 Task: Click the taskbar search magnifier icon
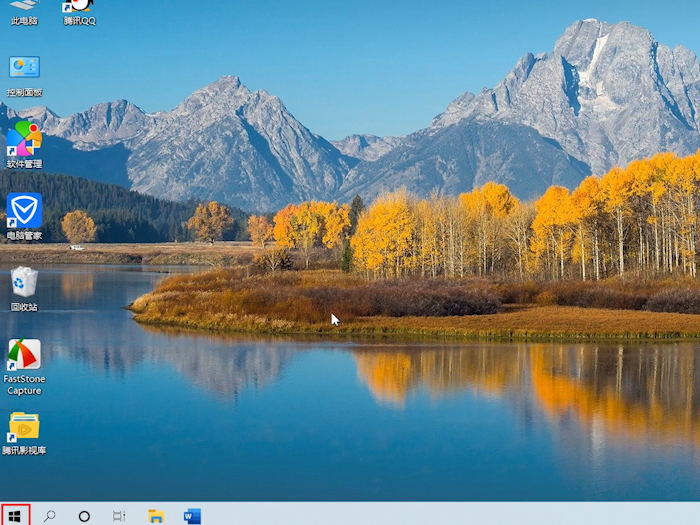[x=49, y=516]
